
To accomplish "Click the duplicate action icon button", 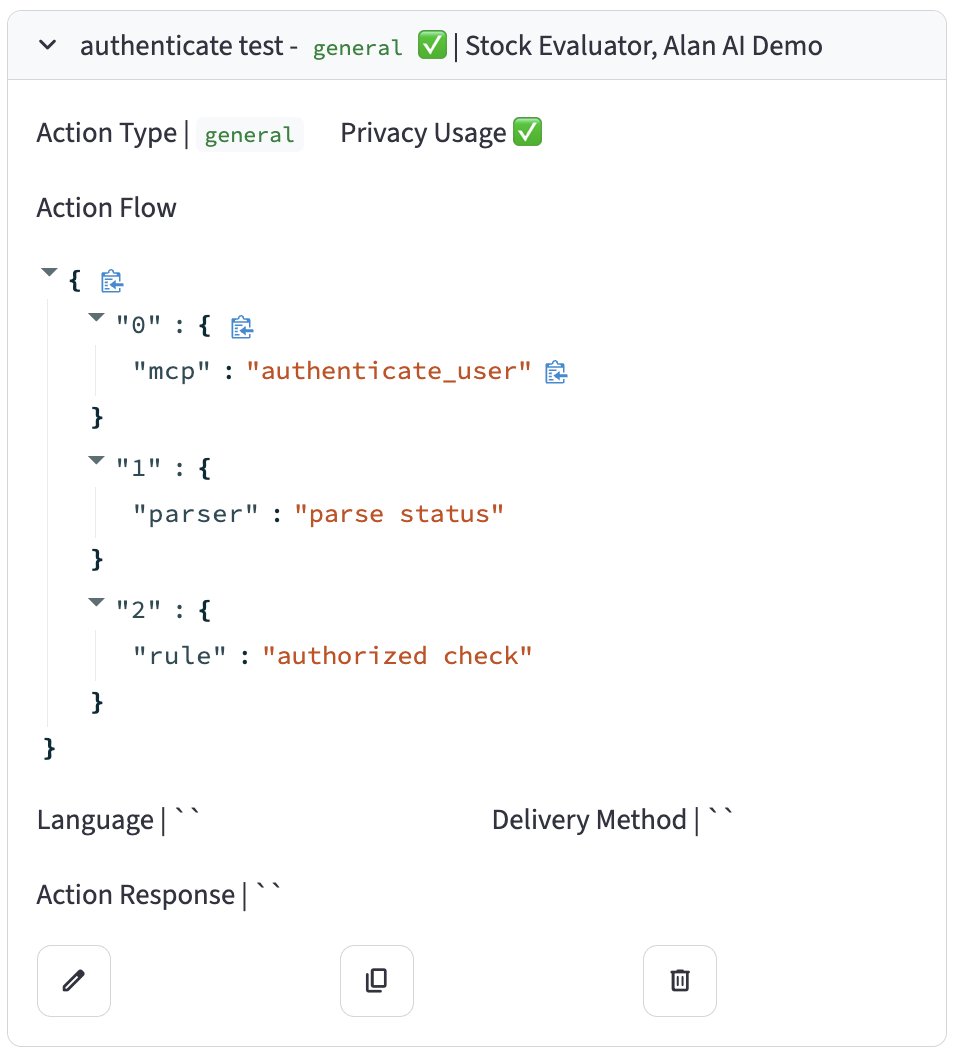I will tap(377, 980).
